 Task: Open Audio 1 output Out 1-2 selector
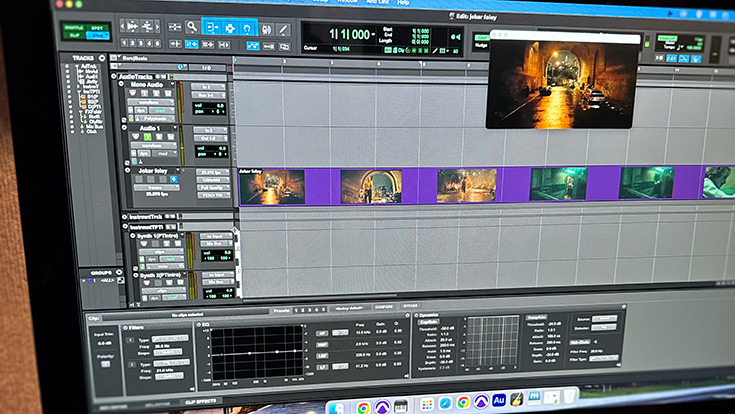pos(210,139)
